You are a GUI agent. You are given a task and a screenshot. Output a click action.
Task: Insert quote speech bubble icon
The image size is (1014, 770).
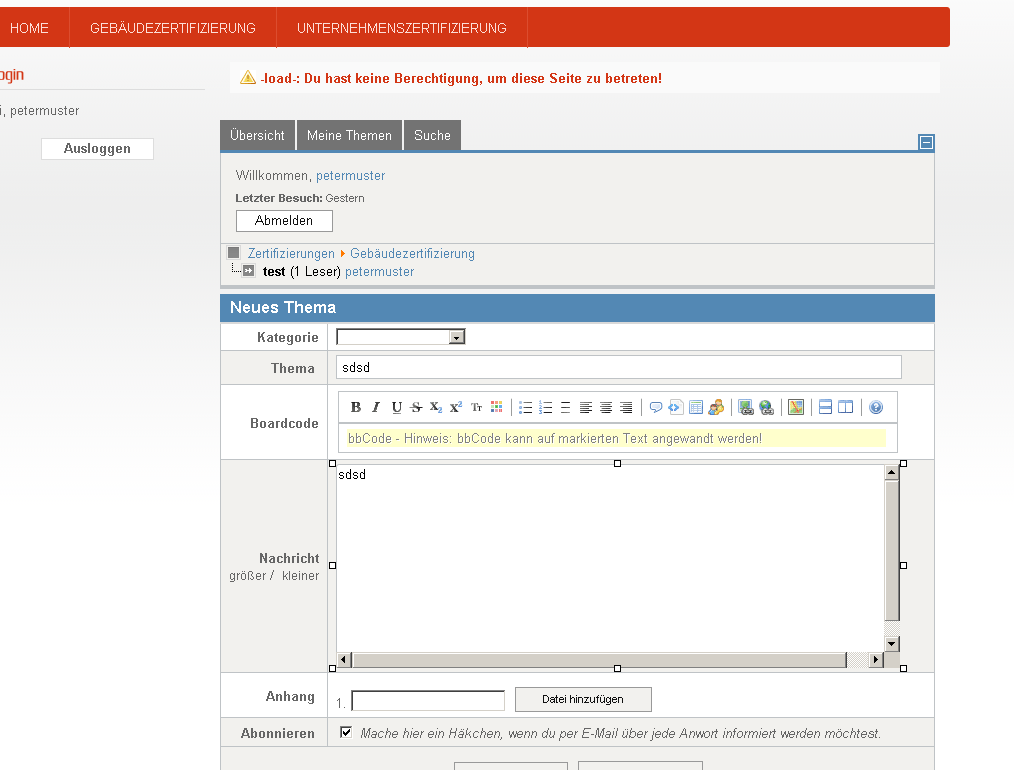pyautogui.click(x=656, y=407)
